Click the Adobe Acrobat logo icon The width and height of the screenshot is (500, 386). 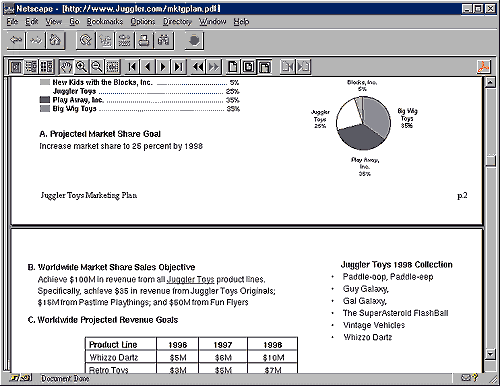[483, 67]
